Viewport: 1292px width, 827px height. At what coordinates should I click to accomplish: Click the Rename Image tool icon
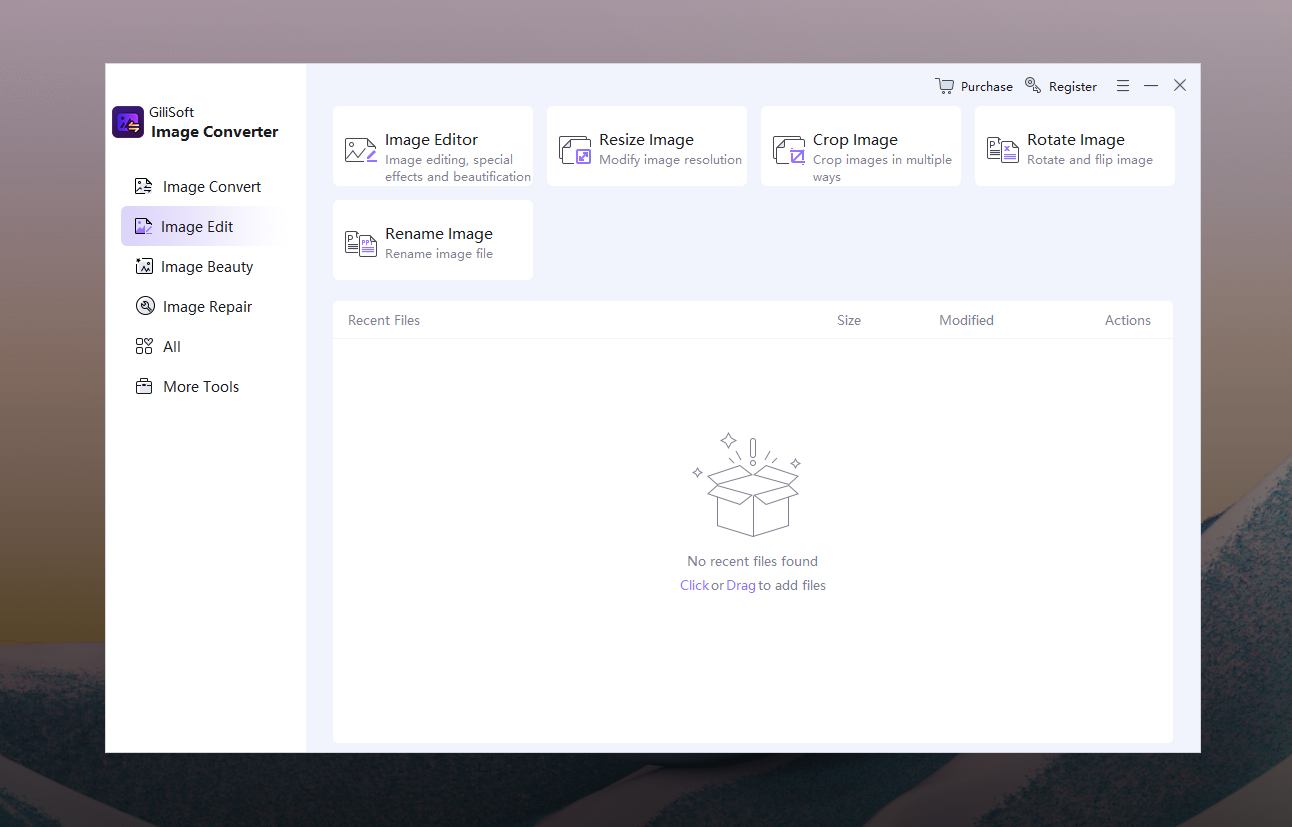(x=360, y=244)
